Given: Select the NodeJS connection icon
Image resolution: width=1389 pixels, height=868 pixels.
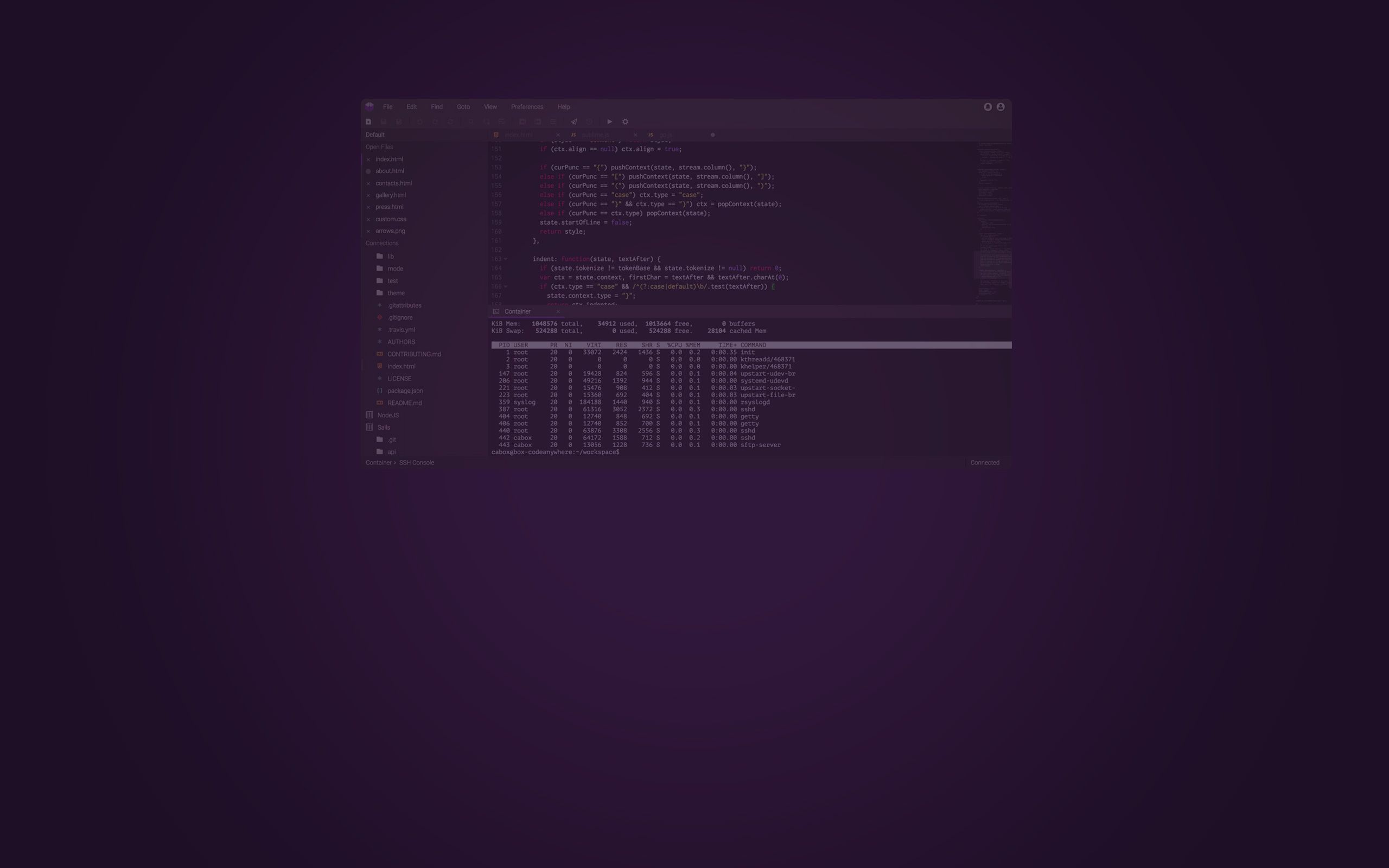Looking at the screenshot, I should click(x=369, y=414).
